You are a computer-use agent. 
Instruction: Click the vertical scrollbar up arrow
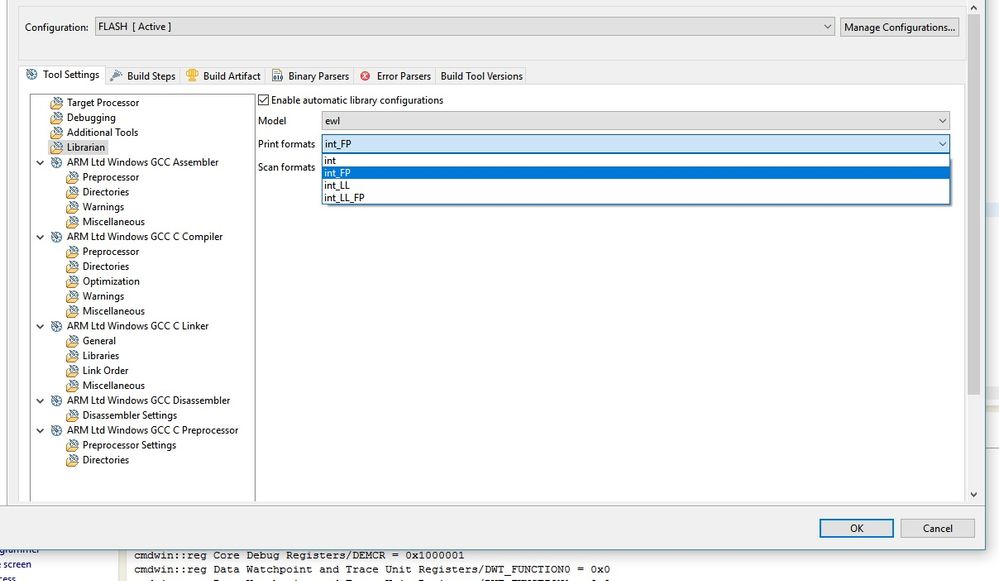click(974, 8)
